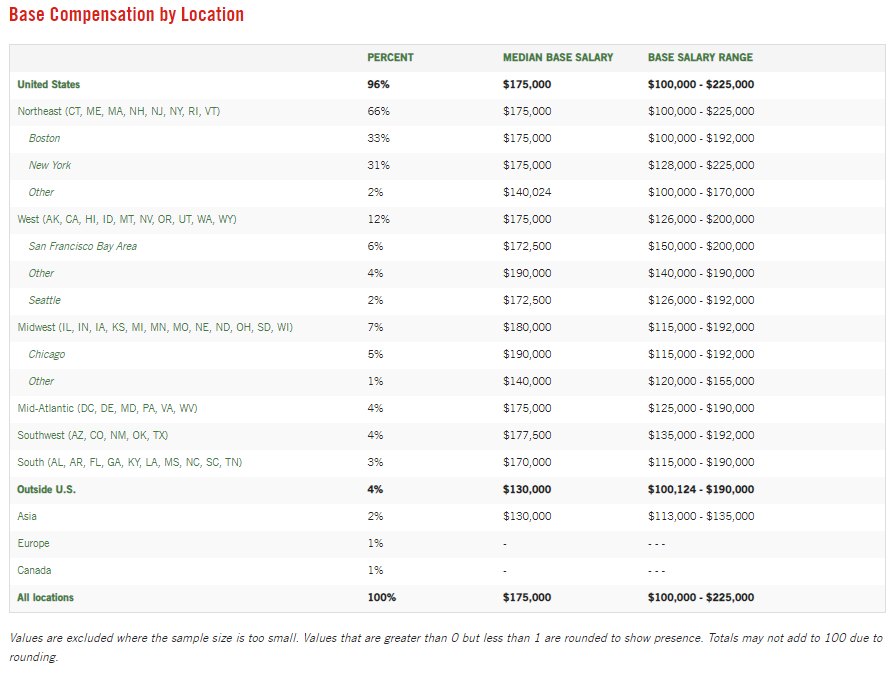Click the 'Base Compensation by Location' heading

coord(126,15)
